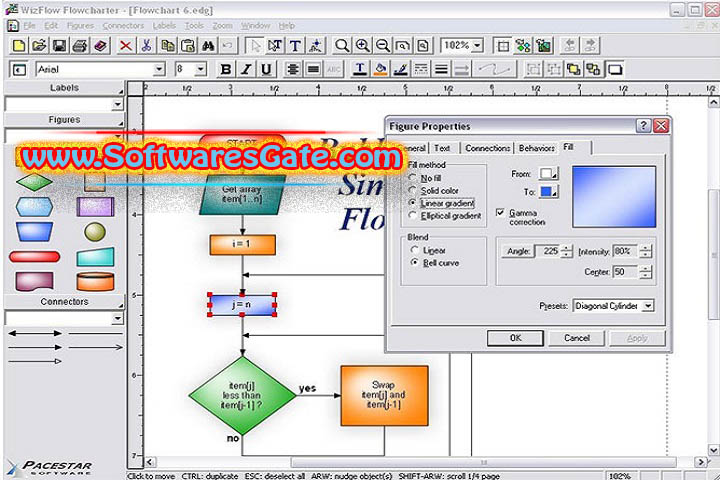Viewport: 720px width, 480px height.
Task: Toggle Bold formatting
Action: 225,69
